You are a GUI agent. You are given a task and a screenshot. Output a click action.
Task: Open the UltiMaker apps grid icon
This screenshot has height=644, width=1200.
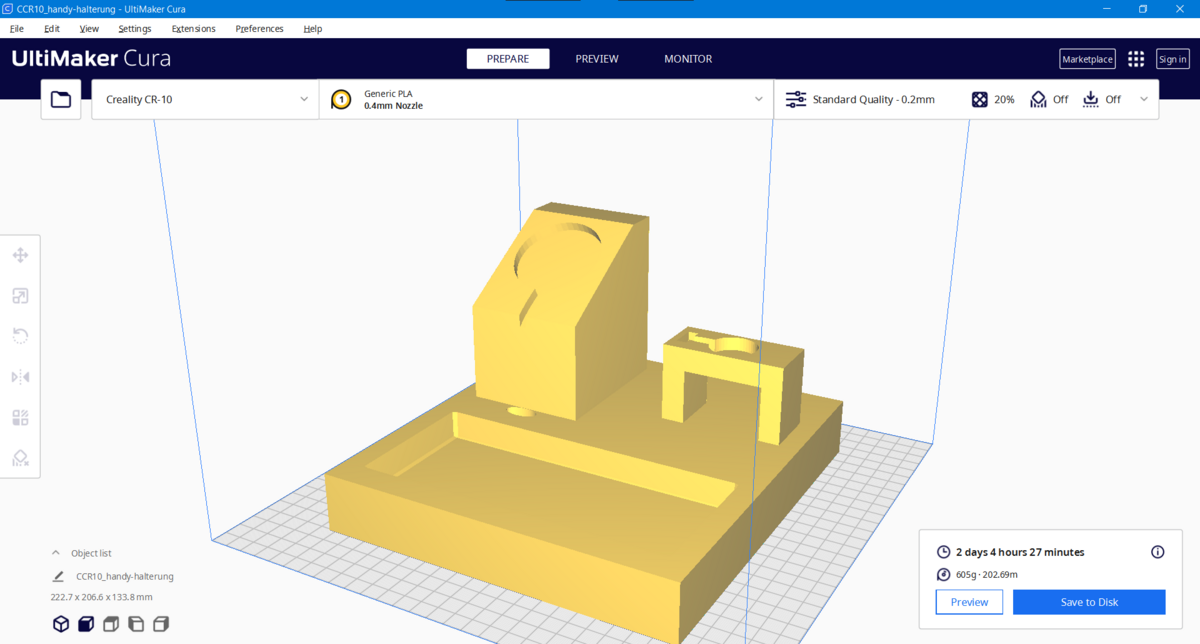(1136, 59)
